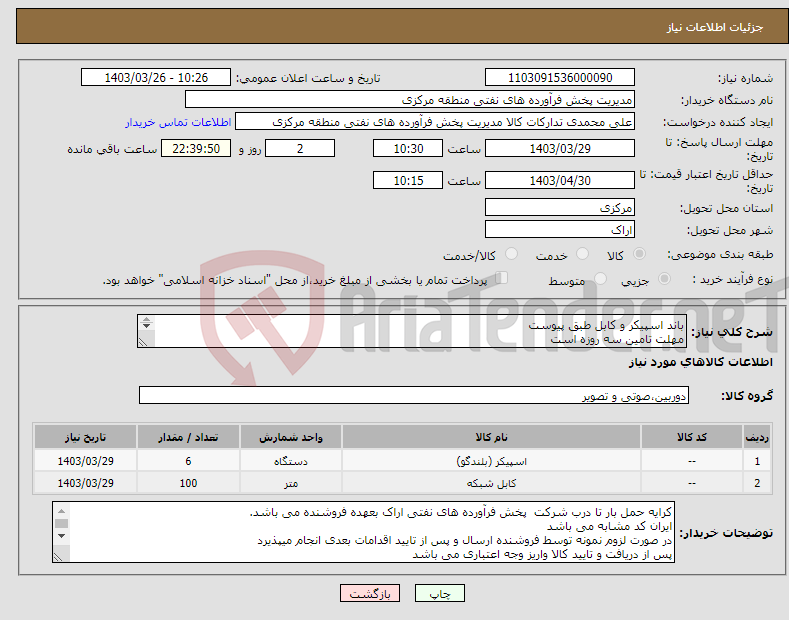Click need date 1403/03/29 in cable row

[86, 483]
